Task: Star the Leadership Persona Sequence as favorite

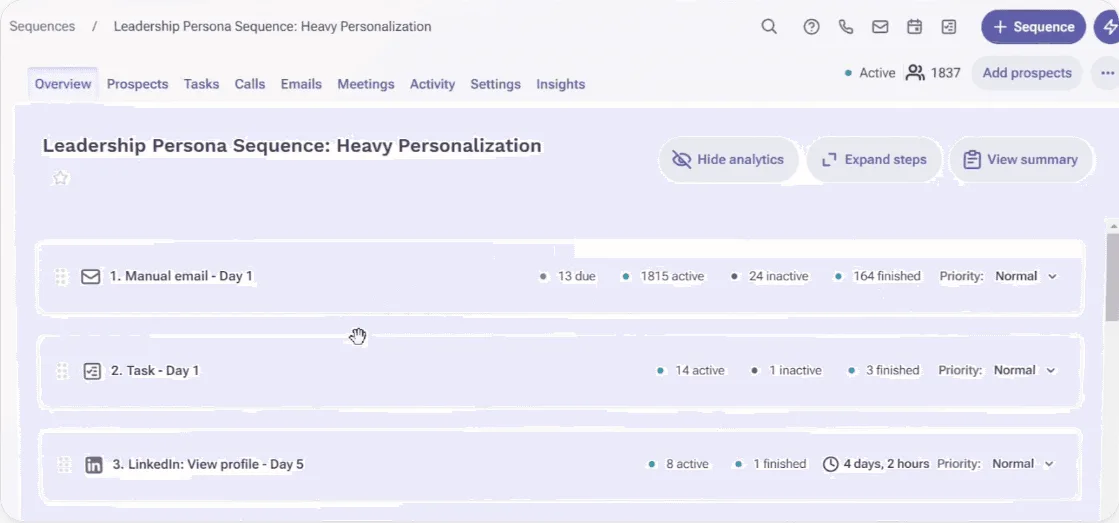Action: point(61,178)
